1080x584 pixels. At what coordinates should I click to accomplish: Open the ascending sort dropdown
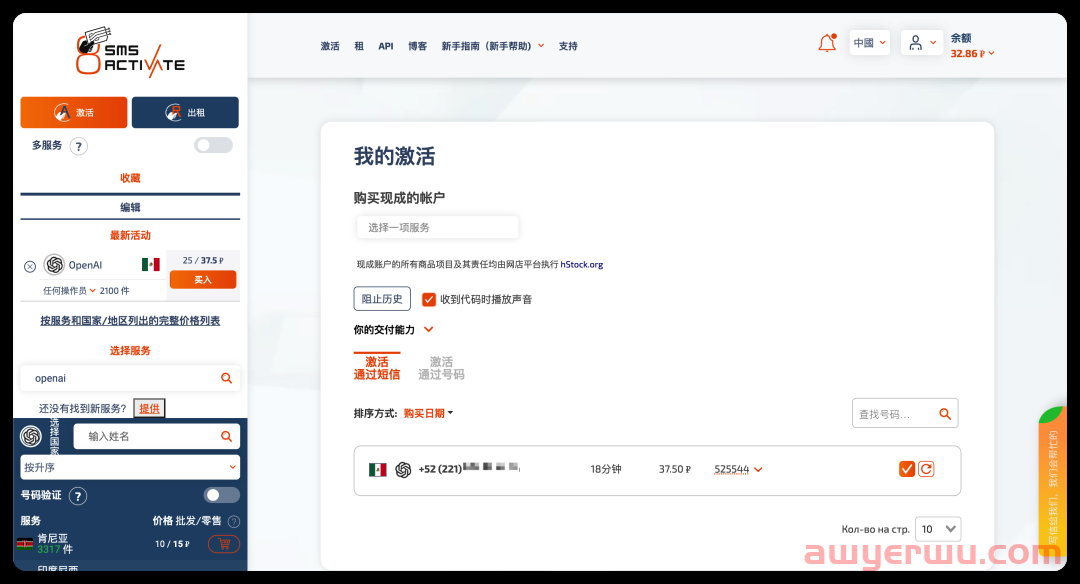[x=130, y=468]
